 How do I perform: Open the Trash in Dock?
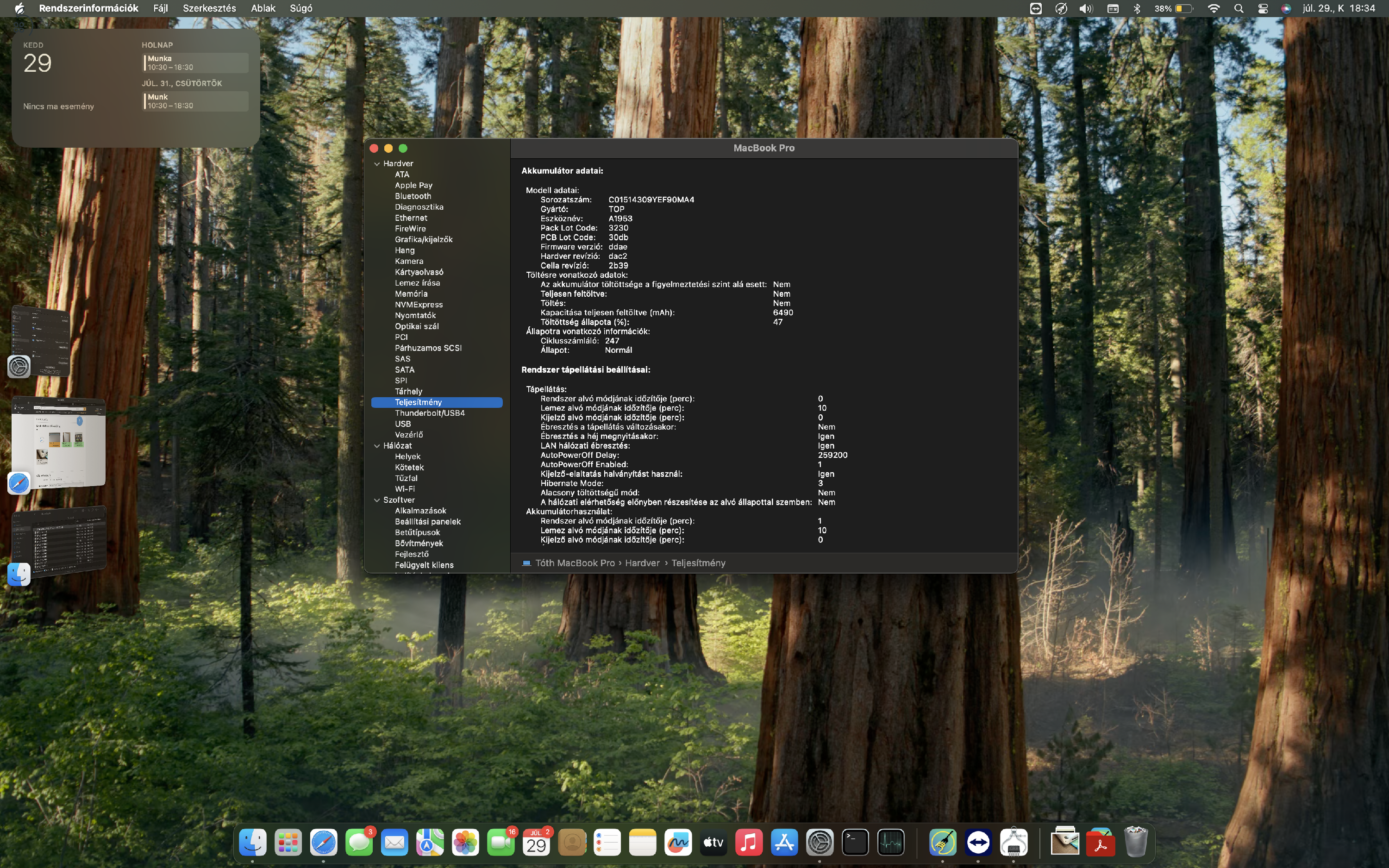click(1135, 842)
